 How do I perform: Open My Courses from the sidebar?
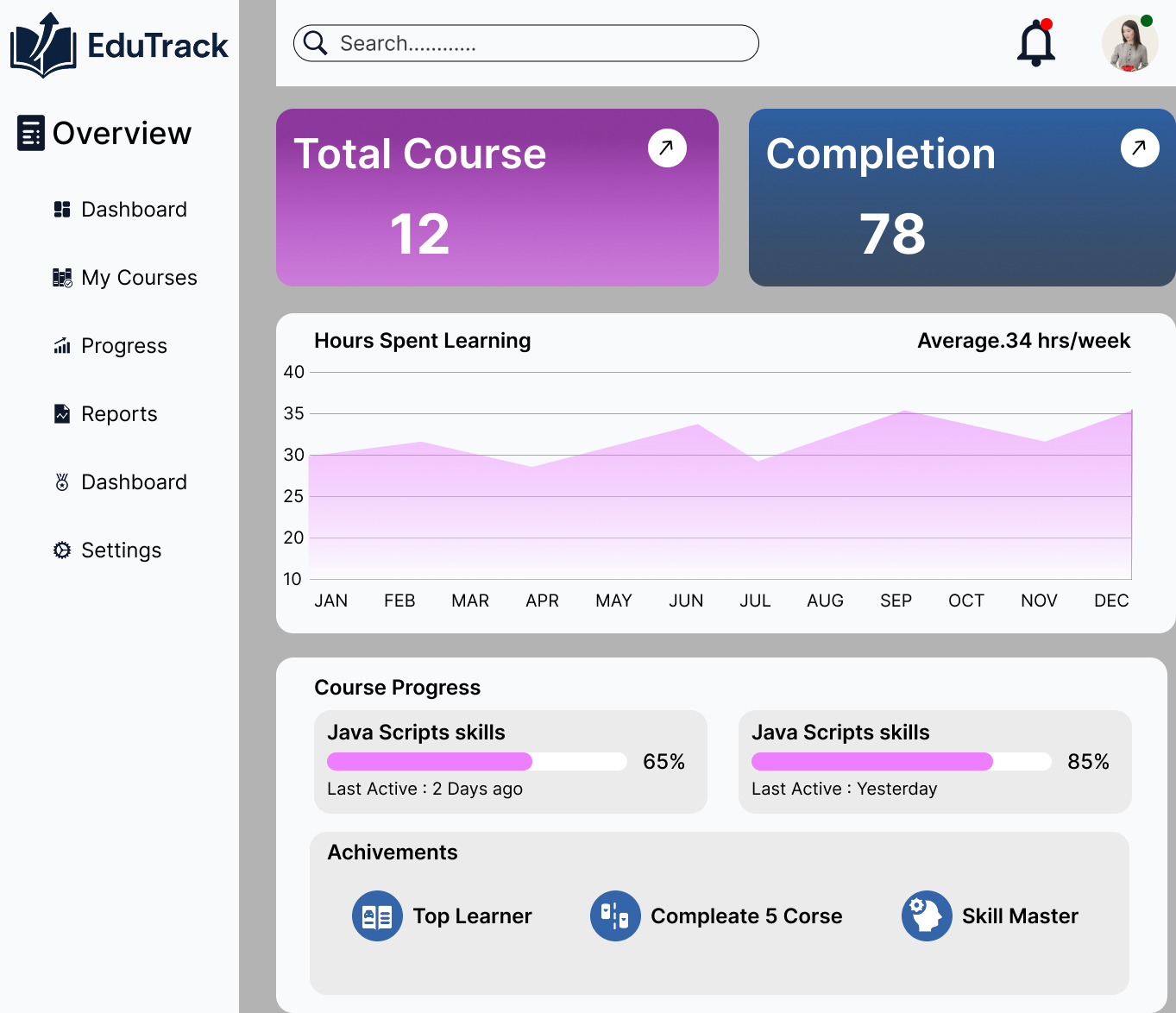[x=61, y=277]
